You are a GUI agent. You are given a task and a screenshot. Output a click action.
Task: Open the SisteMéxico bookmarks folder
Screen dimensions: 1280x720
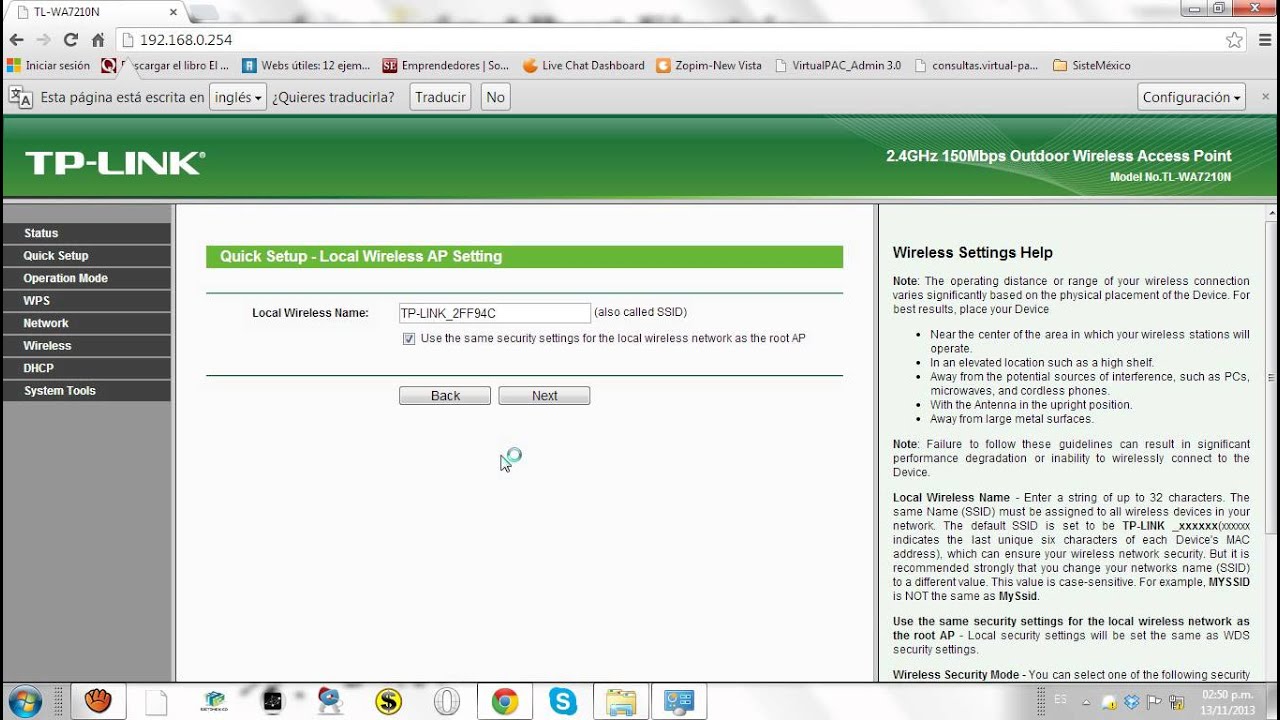tap(1092, 65)
